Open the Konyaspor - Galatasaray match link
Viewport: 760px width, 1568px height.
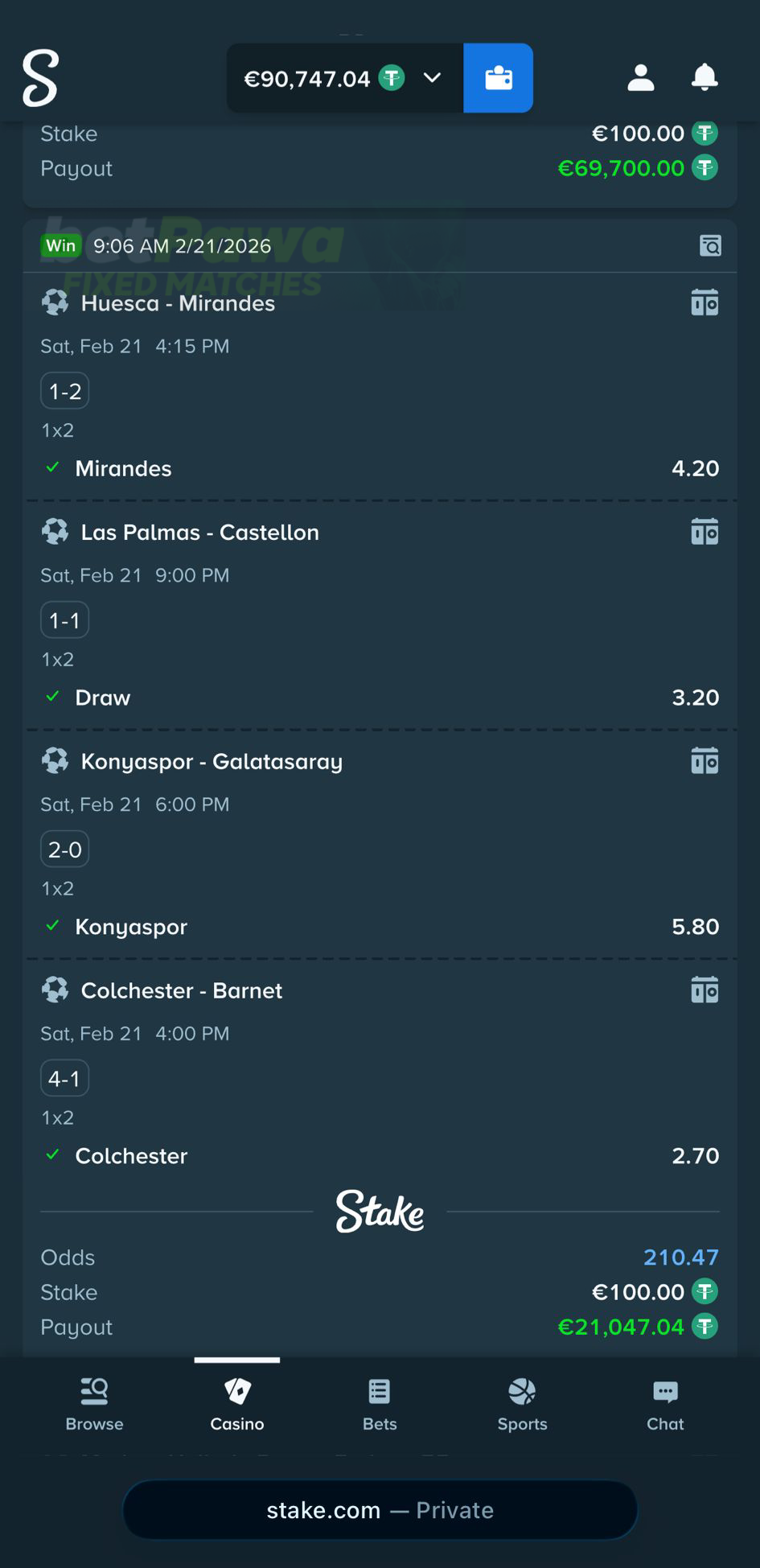pos(212,761)
